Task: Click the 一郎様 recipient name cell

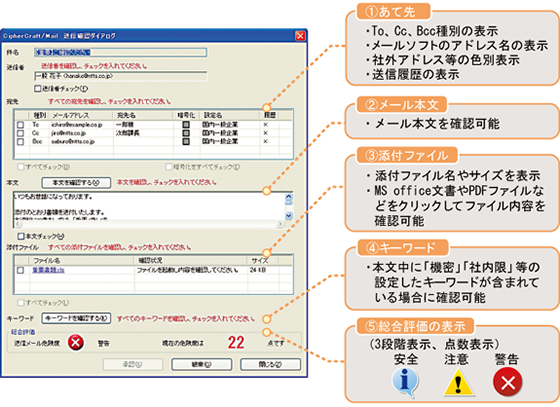Action: pos(124,125)
